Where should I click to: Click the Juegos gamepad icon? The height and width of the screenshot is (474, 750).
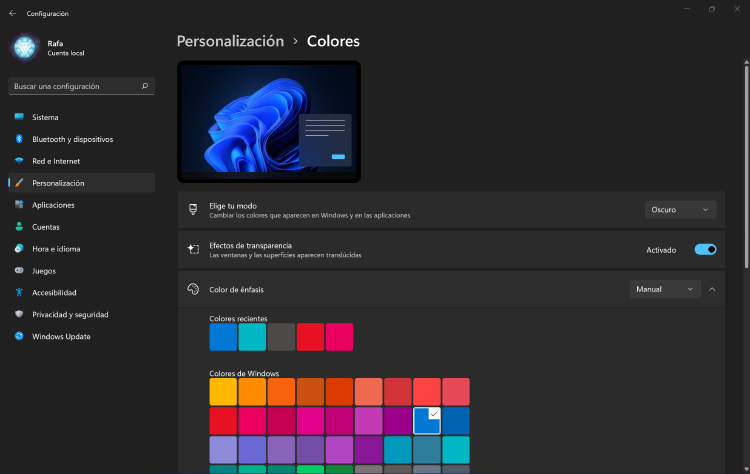tap(19, 270)
